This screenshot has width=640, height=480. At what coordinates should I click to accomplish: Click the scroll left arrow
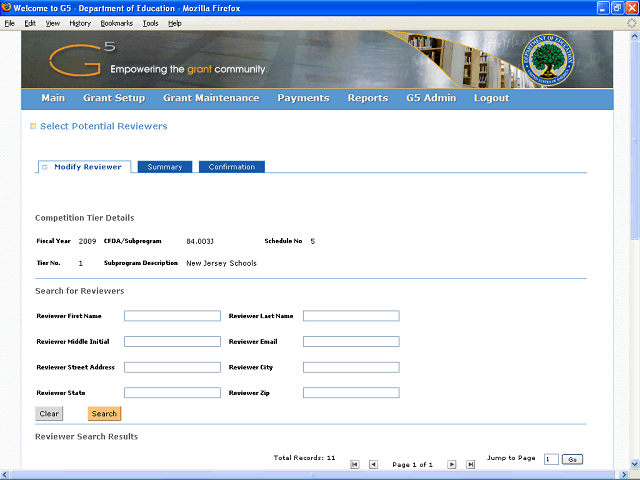coord(4,475)
